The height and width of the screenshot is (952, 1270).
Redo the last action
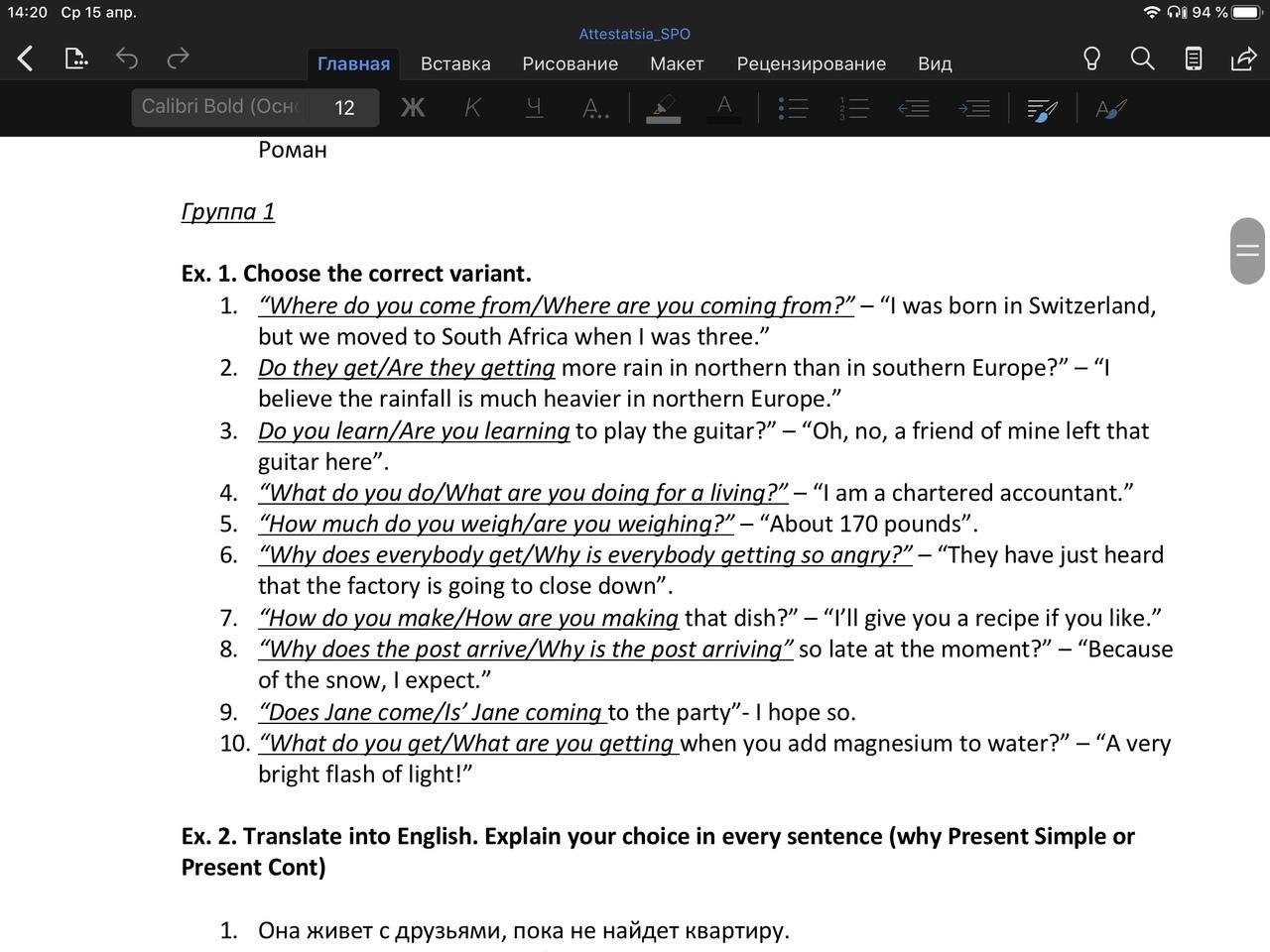coord(178,59)
